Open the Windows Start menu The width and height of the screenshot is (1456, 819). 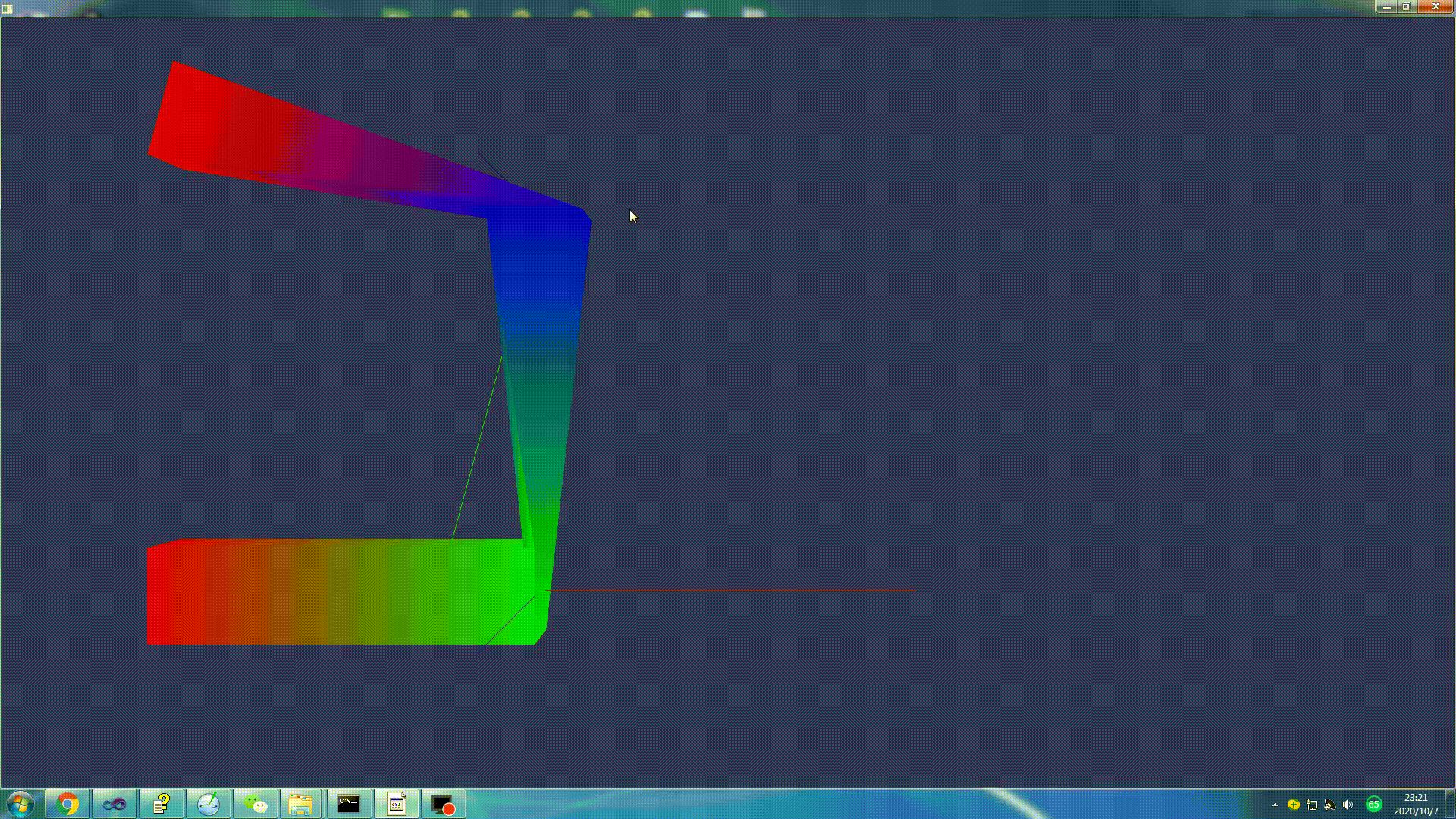pos(20,804)
